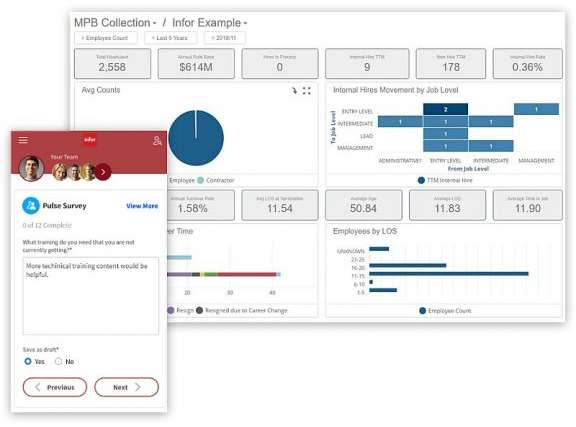Select the blonde team member avatar
The height and width of the screenshot is (427, 576).
[x=60, y=172]
